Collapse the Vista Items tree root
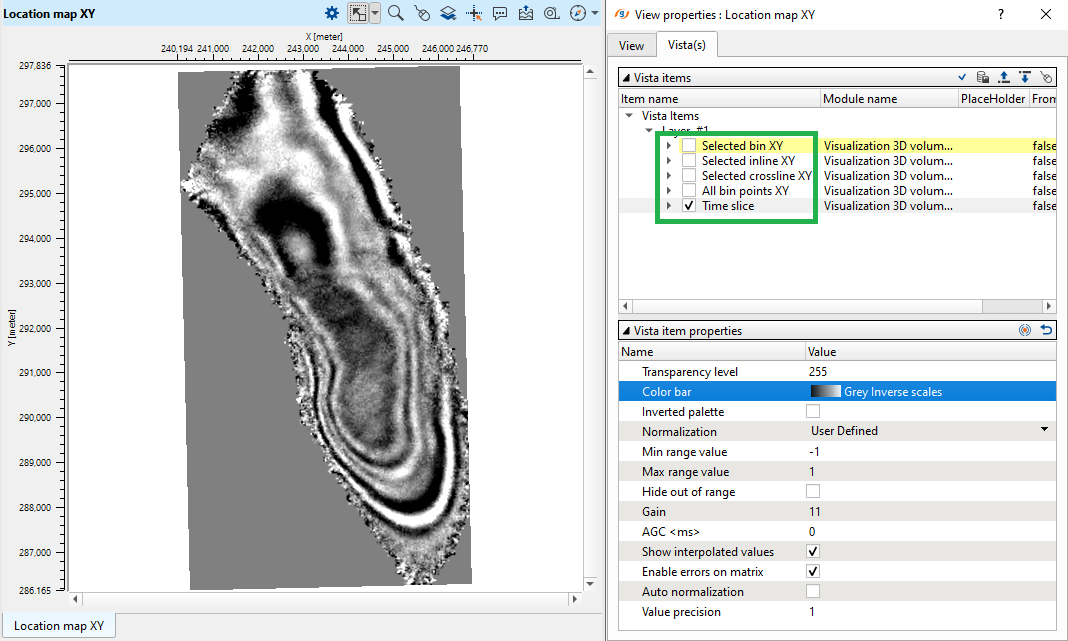This screenshot has height=641, width=1068. coord(629,116)
